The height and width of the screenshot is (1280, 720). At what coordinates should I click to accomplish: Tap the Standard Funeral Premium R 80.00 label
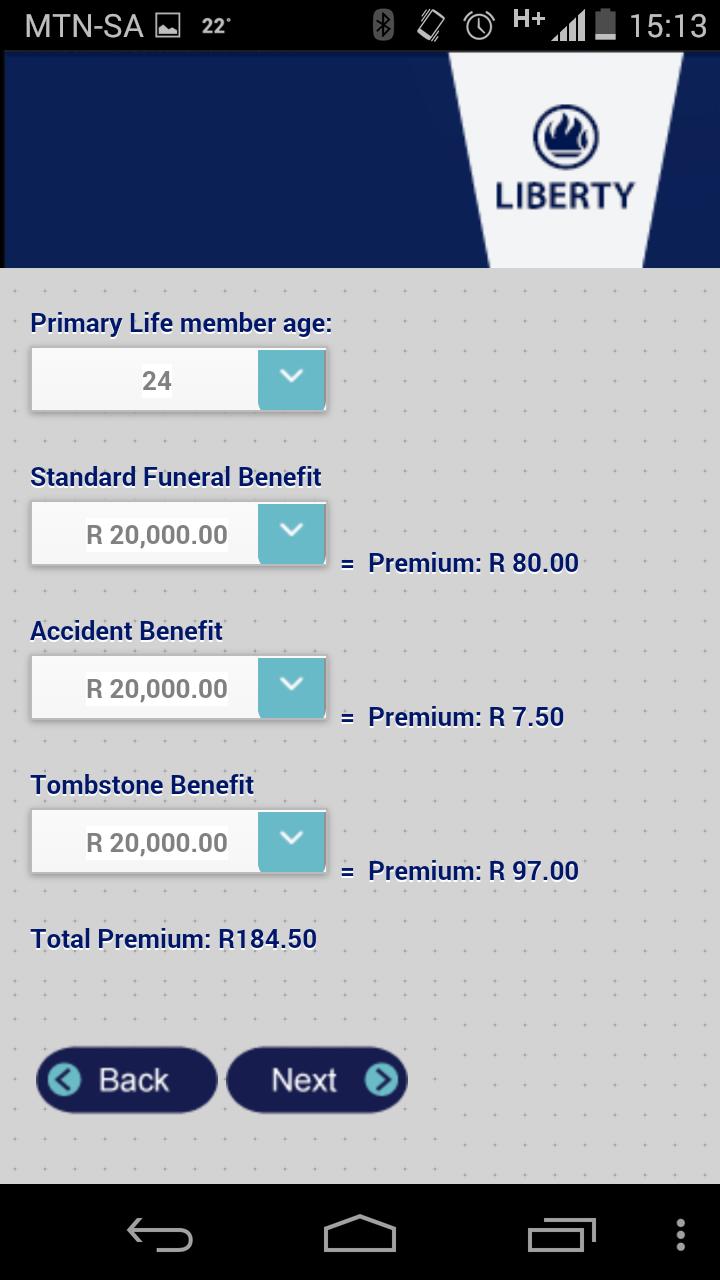click(x=473, y=563)
